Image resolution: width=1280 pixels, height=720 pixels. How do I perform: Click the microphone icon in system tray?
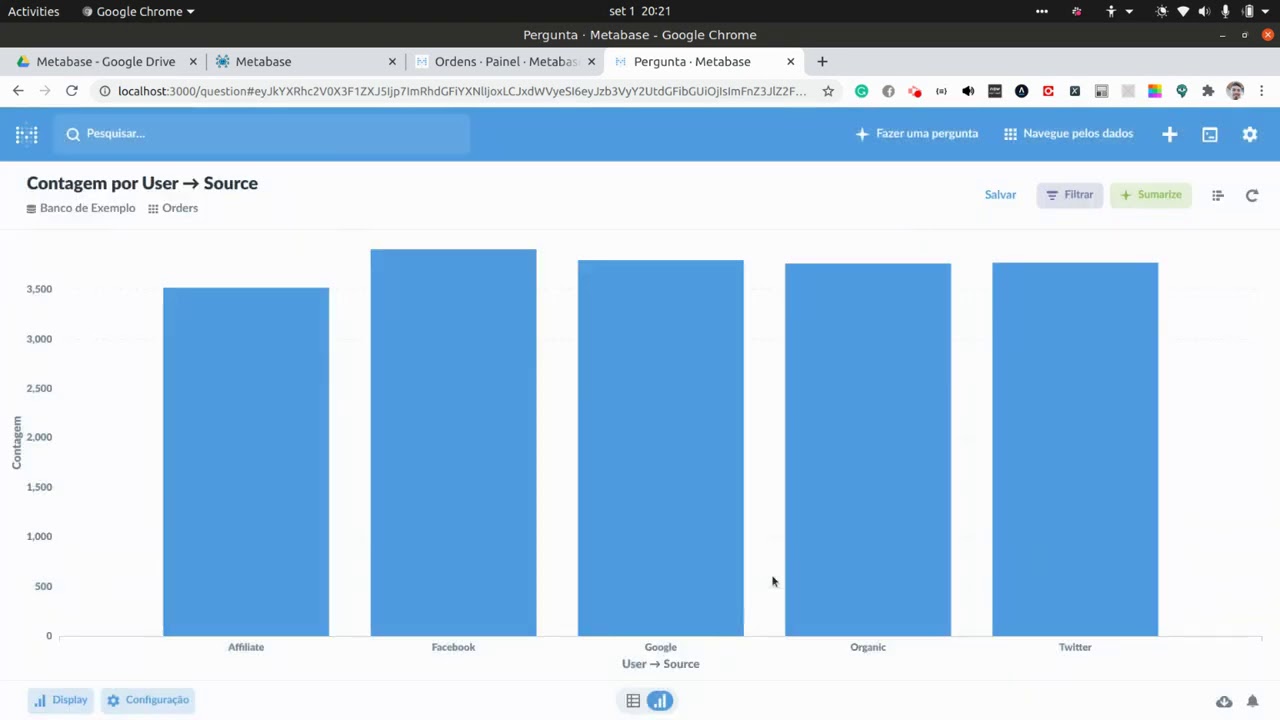click(x=1225, y=11)
